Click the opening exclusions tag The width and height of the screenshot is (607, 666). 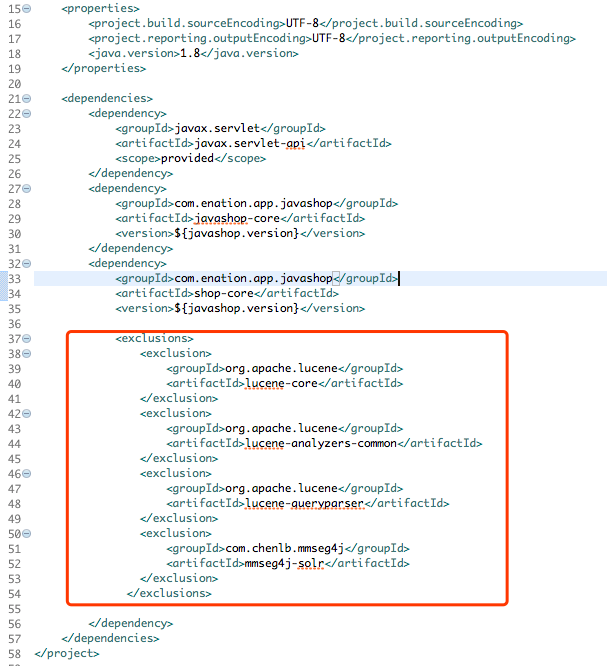tap(155, 339)
